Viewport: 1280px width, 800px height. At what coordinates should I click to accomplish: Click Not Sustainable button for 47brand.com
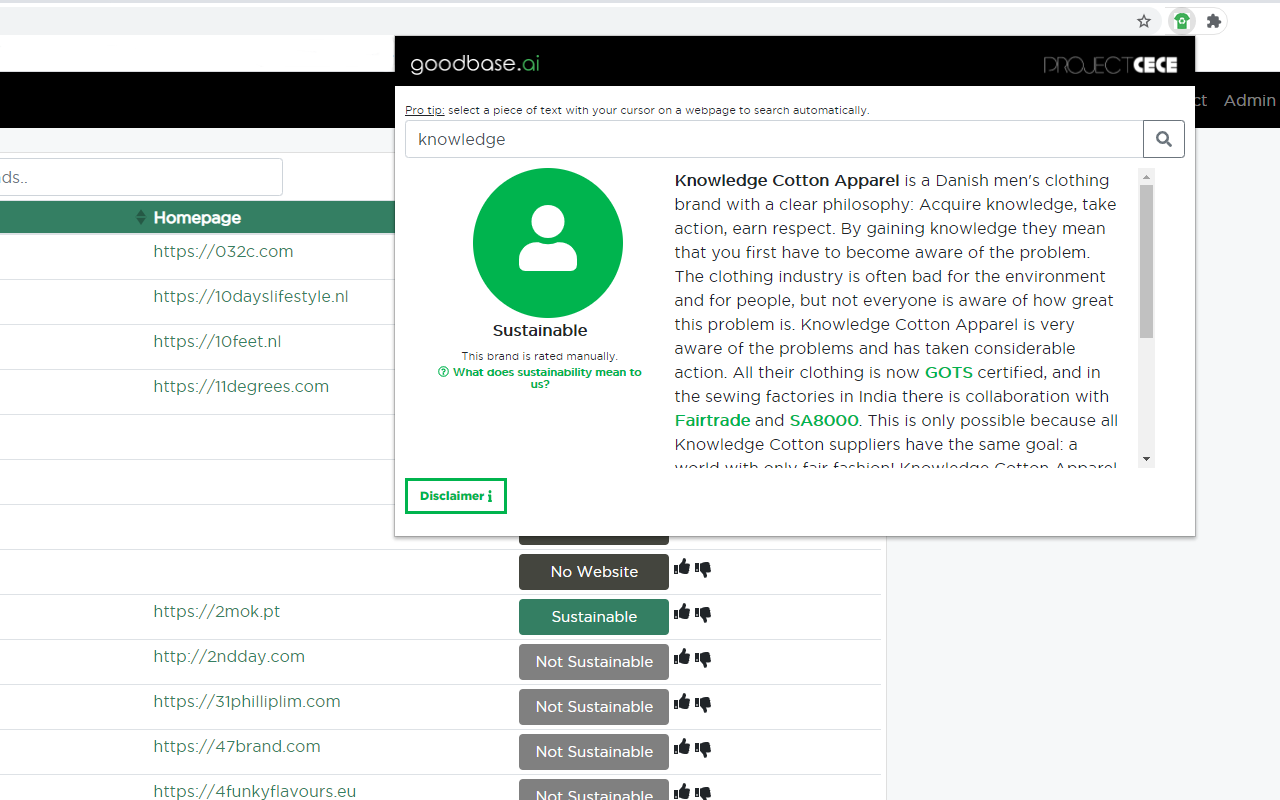[594, 752]
